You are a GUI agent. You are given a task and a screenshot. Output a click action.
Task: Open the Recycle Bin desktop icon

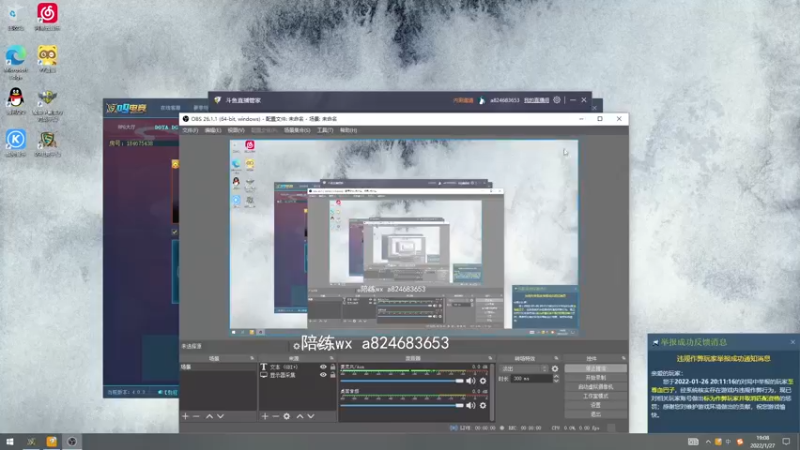tap(15, 17)
